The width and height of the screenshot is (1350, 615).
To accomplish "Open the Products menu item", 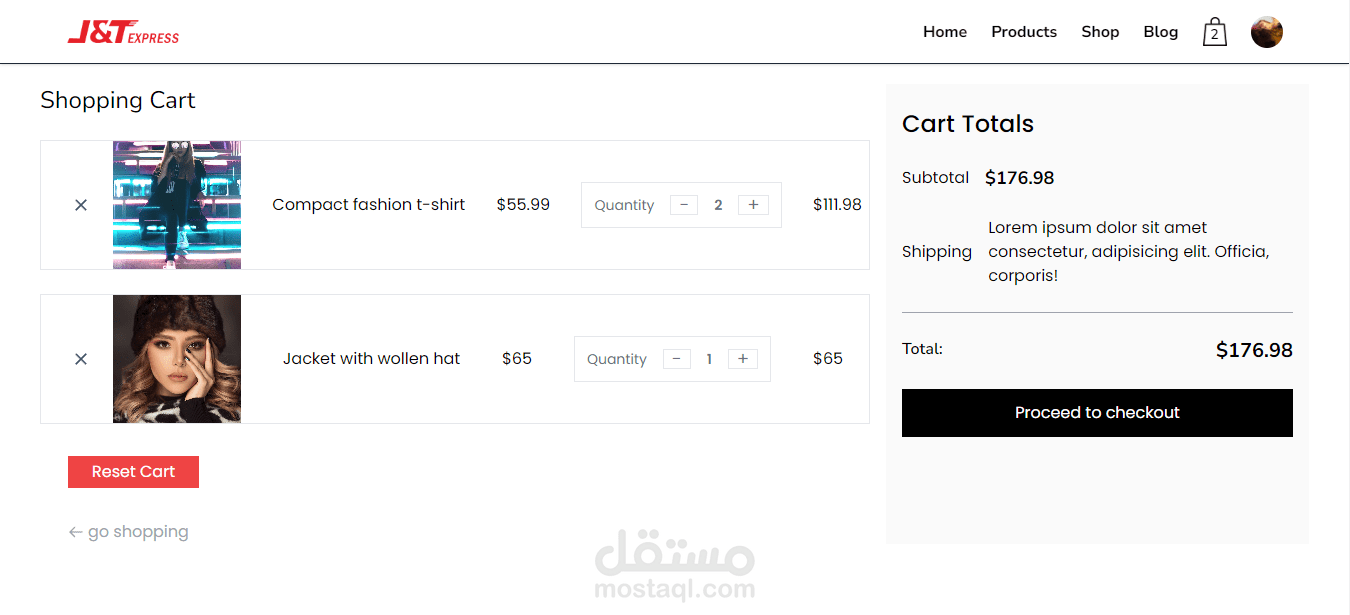I will (x=1023, y=32).
